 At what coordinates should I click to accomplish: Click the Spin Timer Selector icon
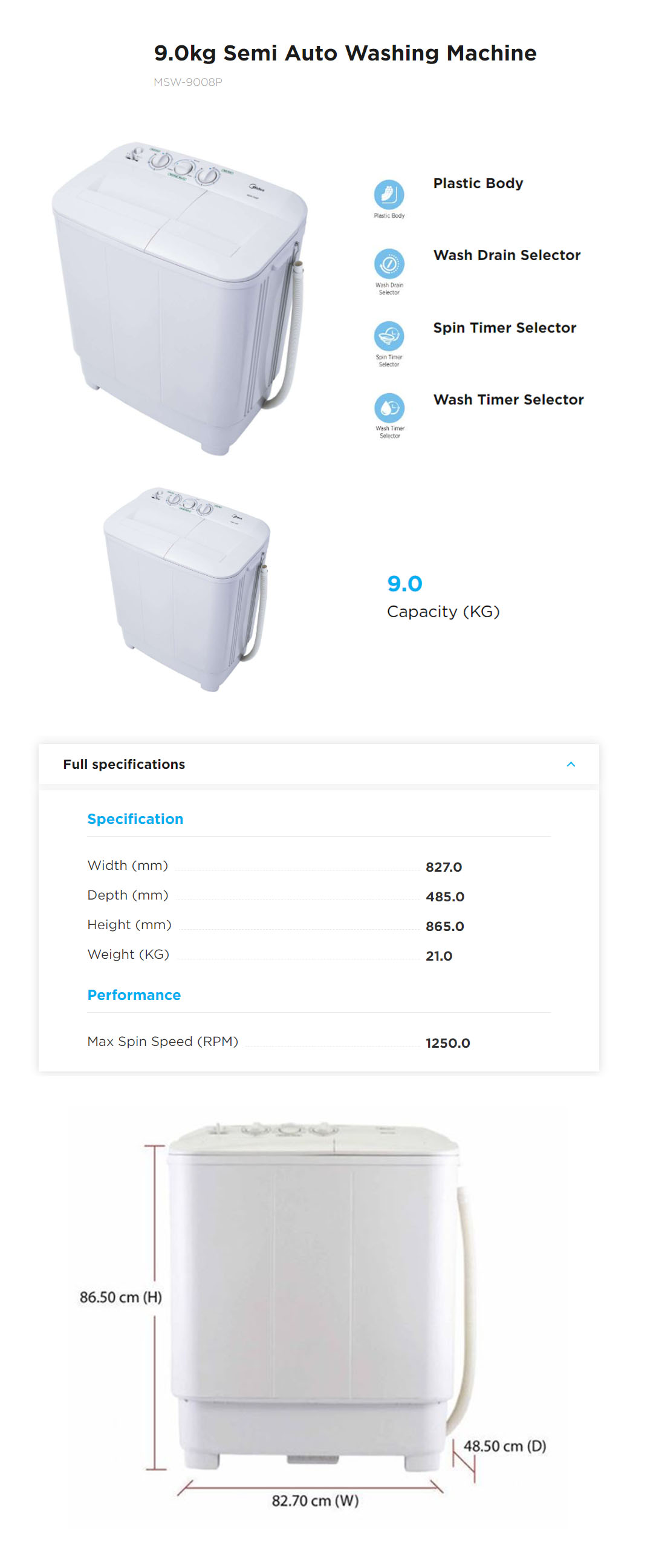[x=388, y=335]
